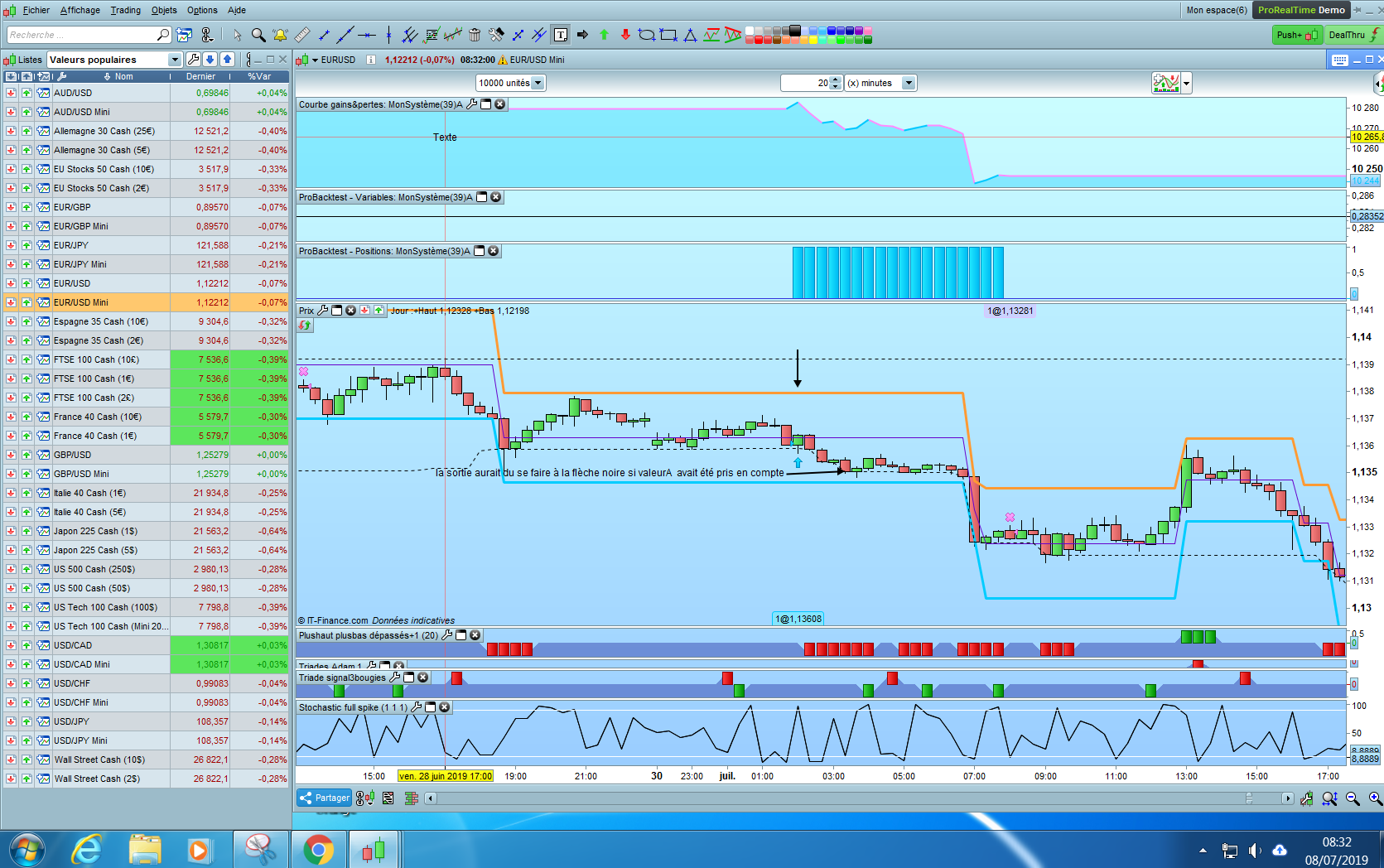Open settings wrench of Courbe gains&pertes panel
The width and height of the screenshot is (1384, 868).
[472, 104]
